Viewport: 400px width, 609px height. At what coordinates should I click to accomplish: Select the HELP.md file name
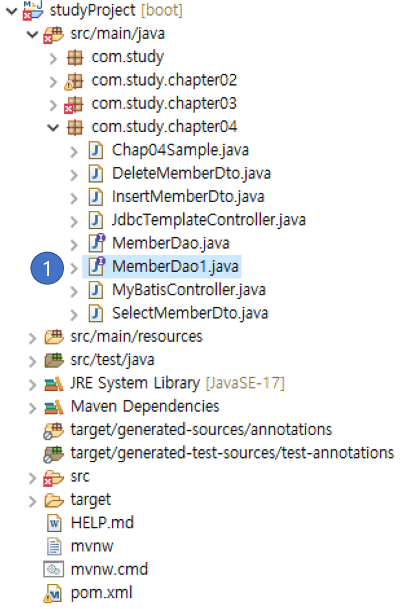102,523
